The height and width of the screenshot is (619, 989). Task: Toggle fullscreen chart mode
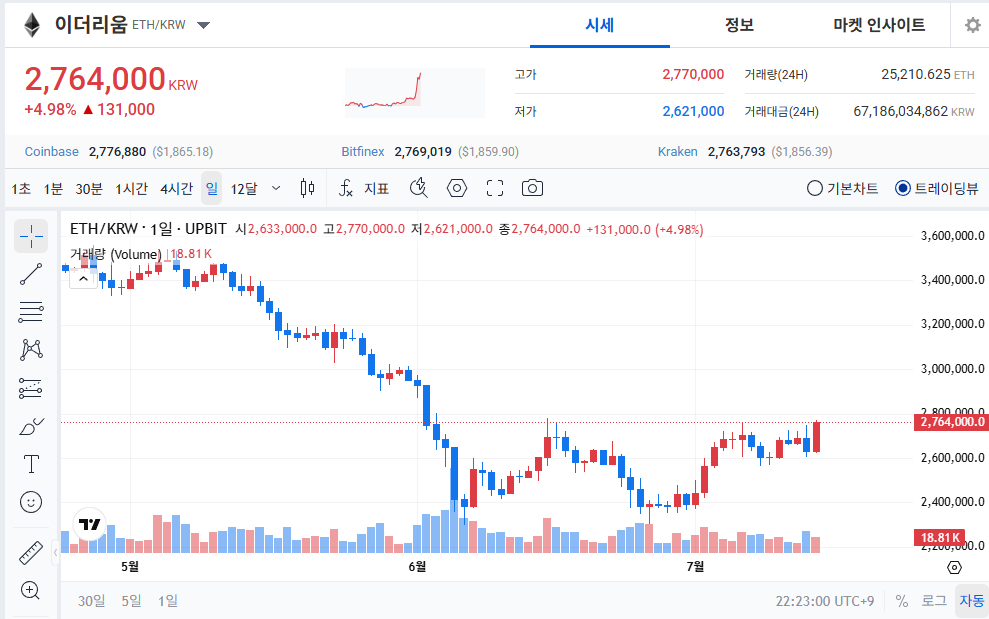(495, 188)
